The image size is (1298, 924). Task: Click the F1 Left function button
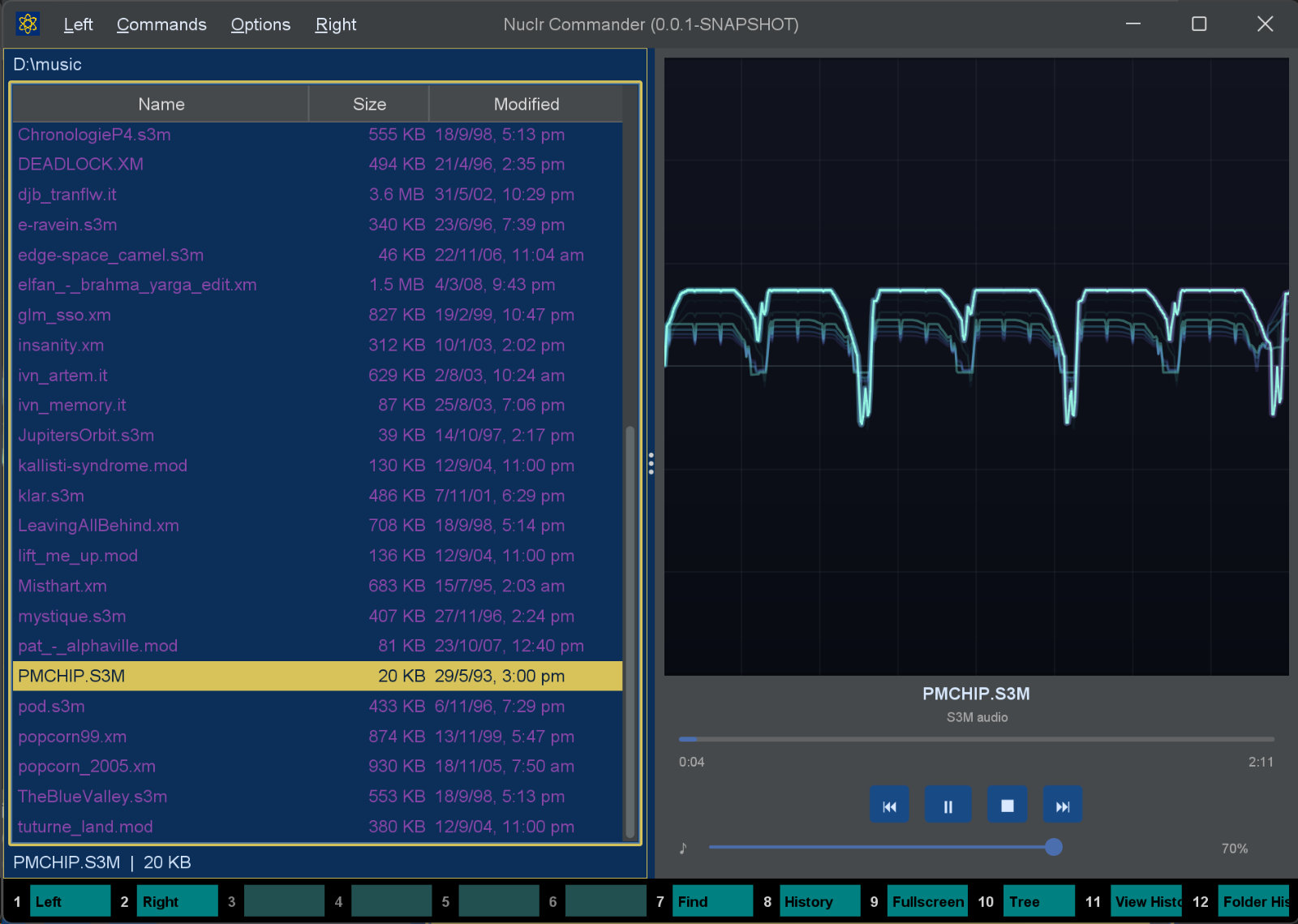click(70, 901)
